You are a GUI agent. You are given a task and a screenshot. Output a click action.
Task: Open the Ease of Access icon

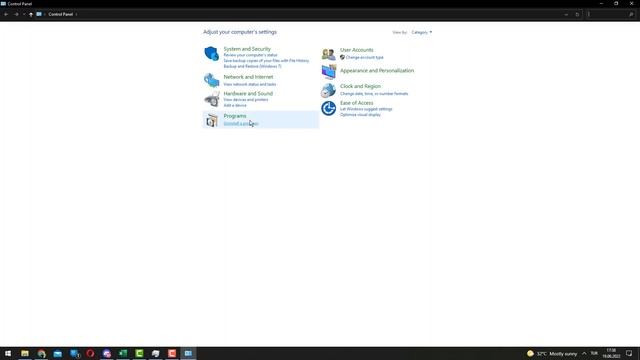pos(329,108)
